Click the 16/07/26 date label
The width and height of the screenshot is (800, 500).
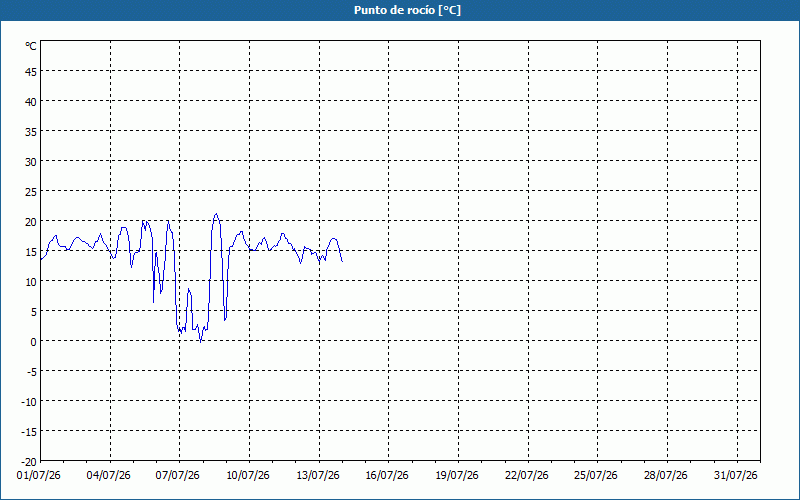(387, 476)
